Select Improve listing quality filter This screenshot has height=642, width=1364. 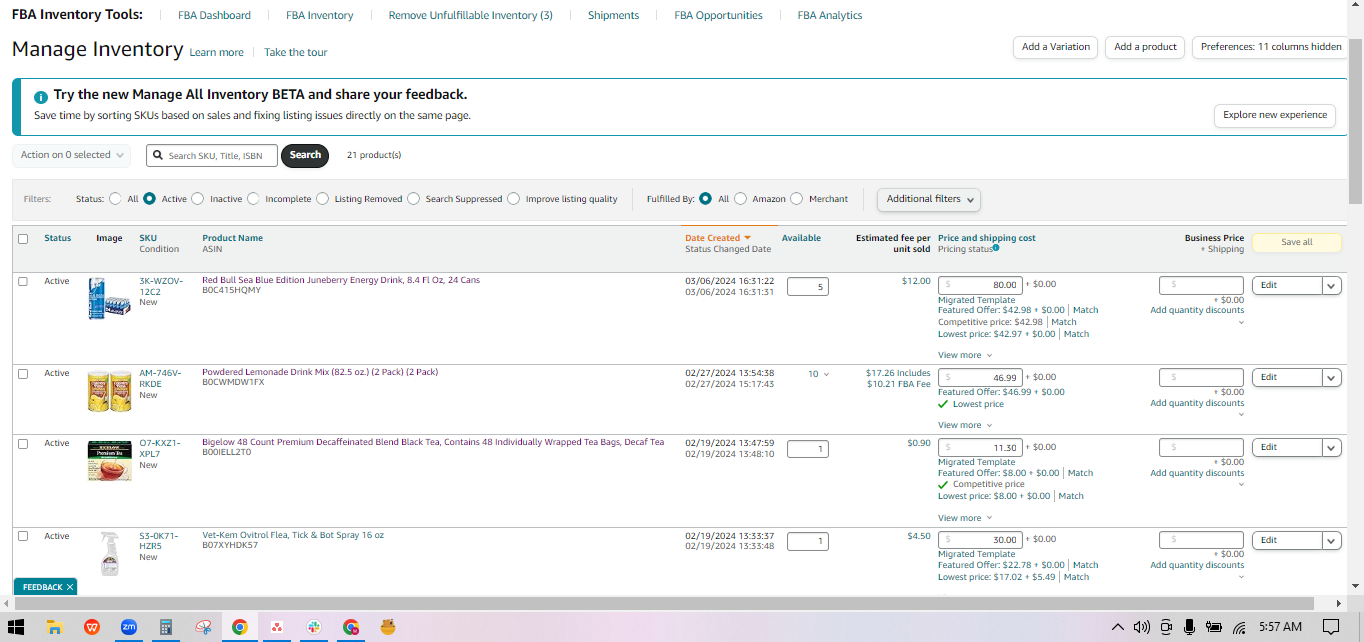click(x=513, y=199)
